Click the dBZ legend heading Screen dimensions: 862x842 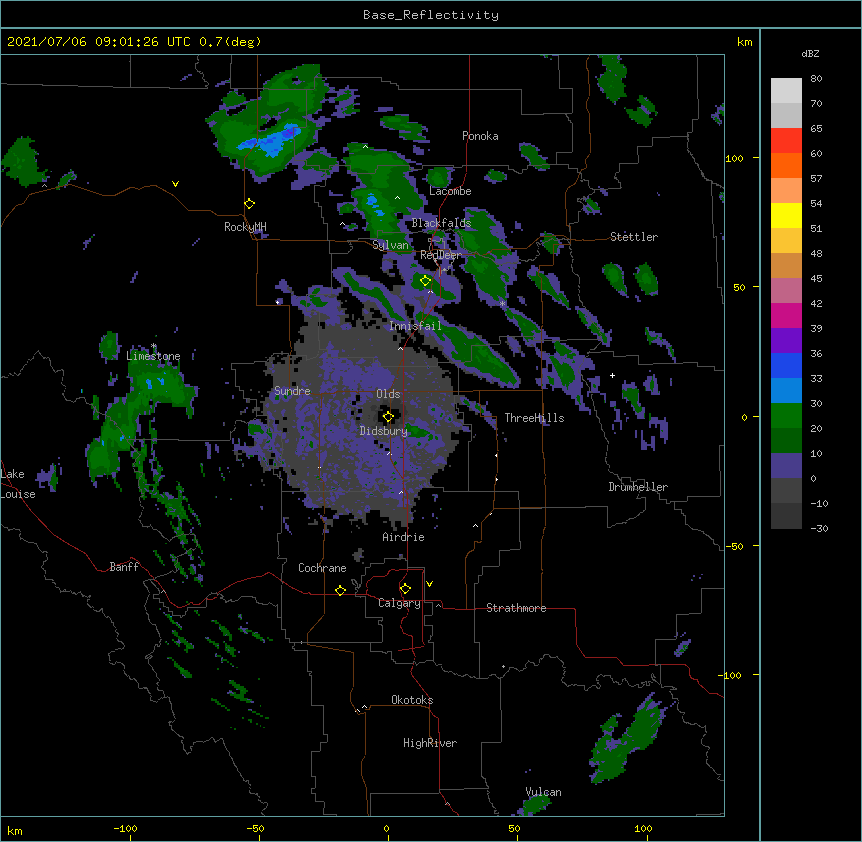[x=810, y=53]
